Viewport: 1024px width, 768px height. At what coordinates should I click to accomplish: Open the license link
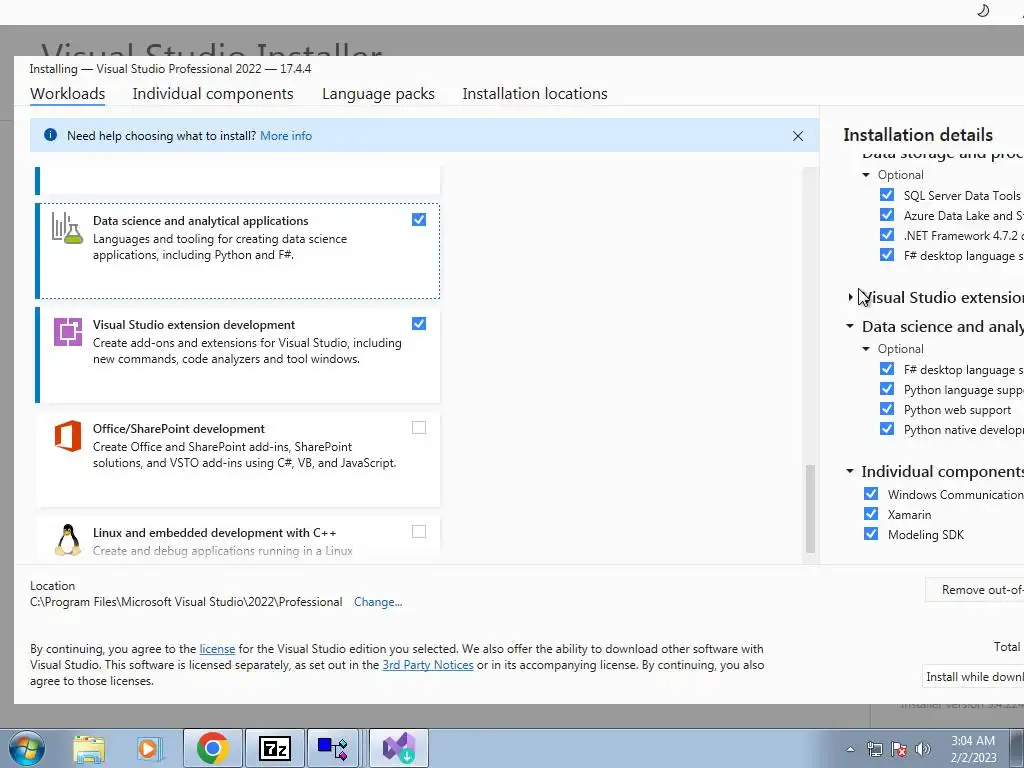point(217,649)
